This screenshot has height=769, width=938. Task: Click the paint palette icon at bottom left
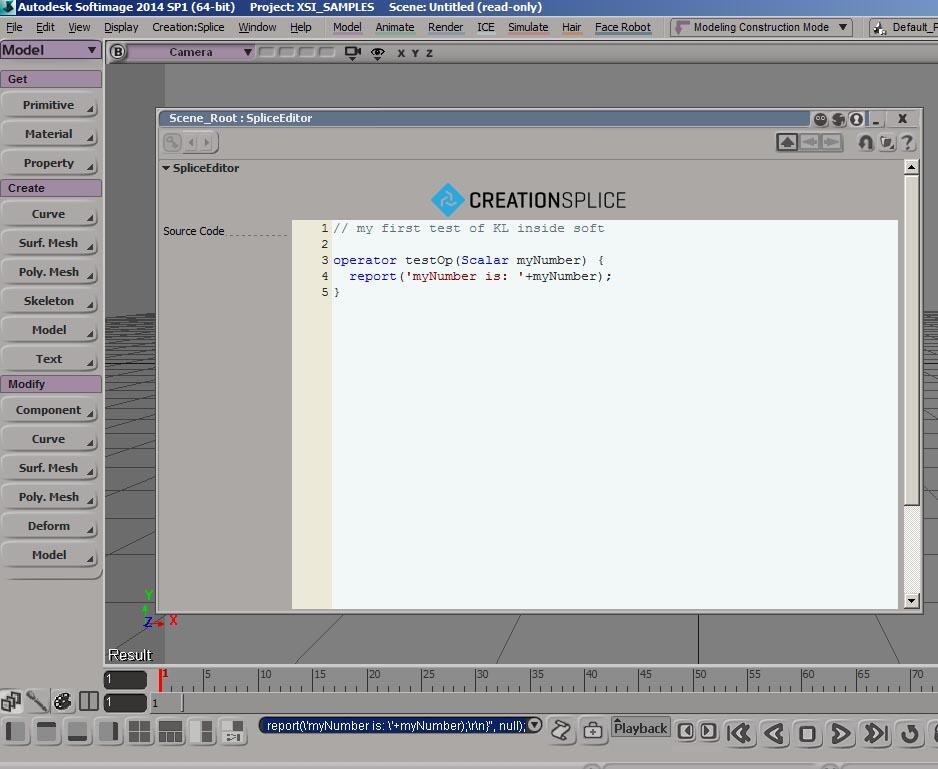pyautogui.click(x=62, y=701)
